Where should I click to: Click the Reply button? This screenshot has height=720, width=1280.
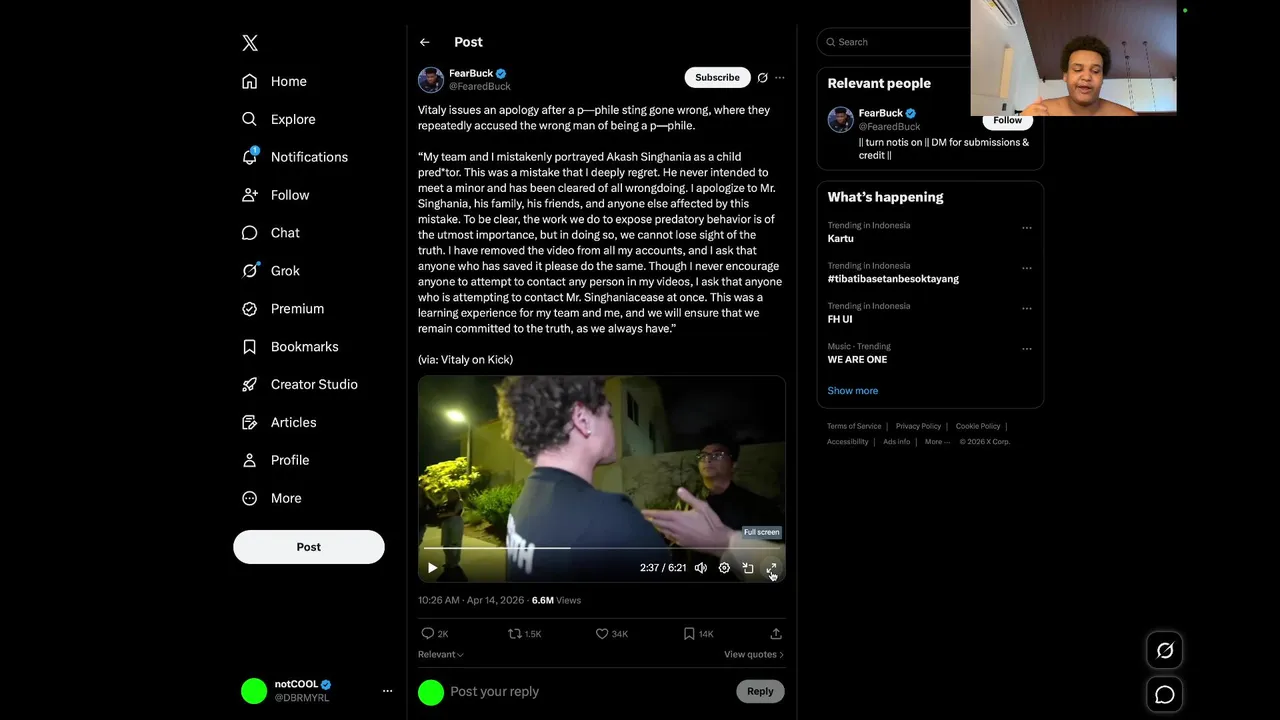coord(760,691)
